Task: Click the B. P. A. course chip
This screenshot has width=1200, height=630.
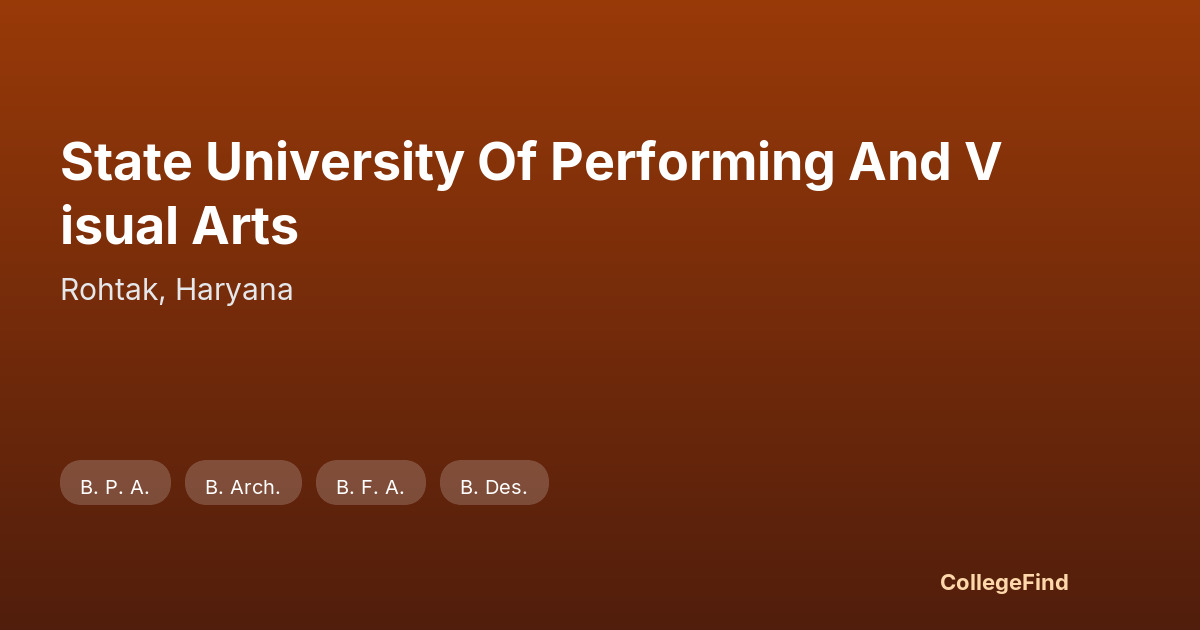Action: coord(115,484)
